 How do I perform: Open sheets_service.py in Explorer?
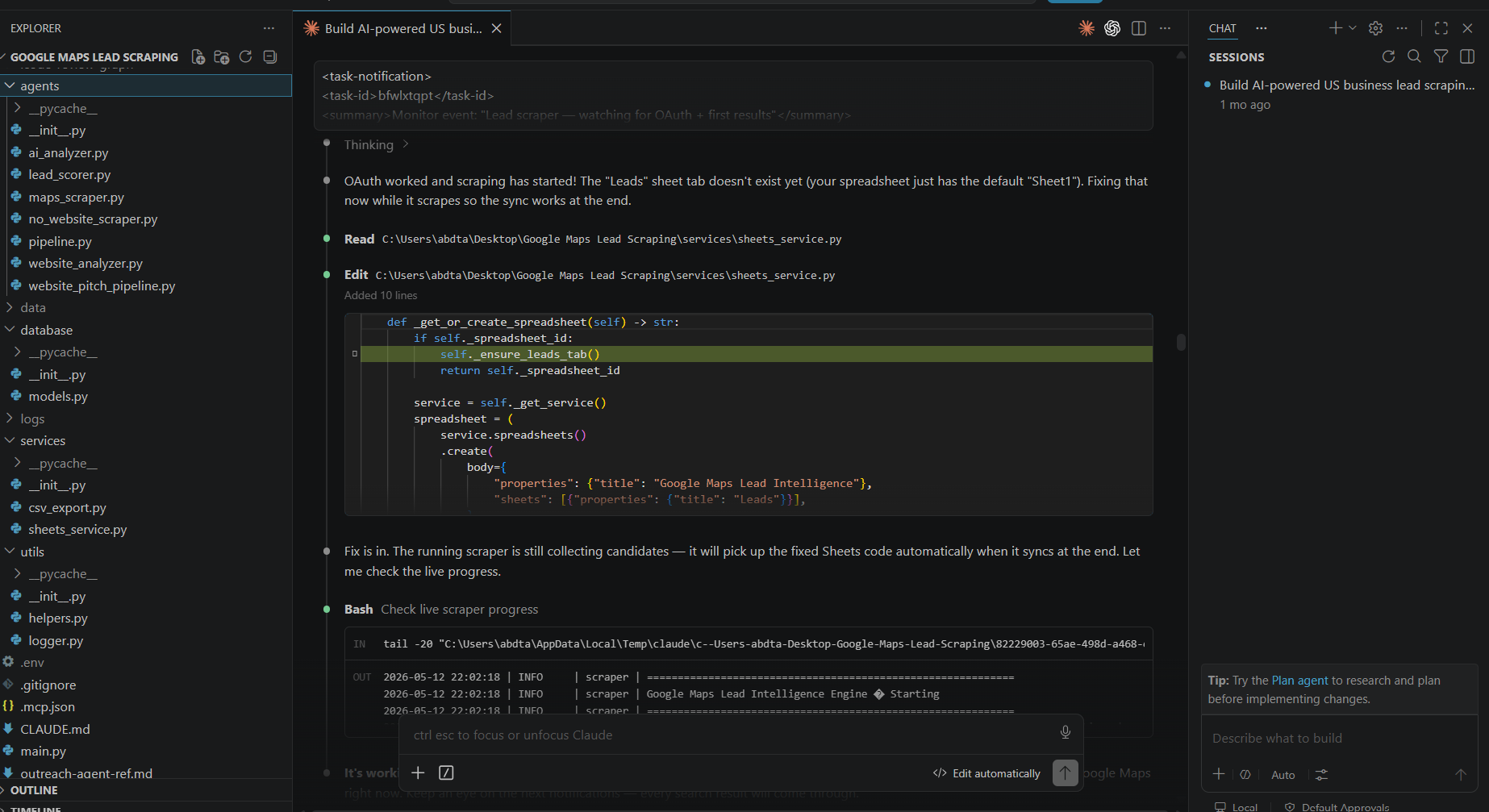(x=146, y=530)
